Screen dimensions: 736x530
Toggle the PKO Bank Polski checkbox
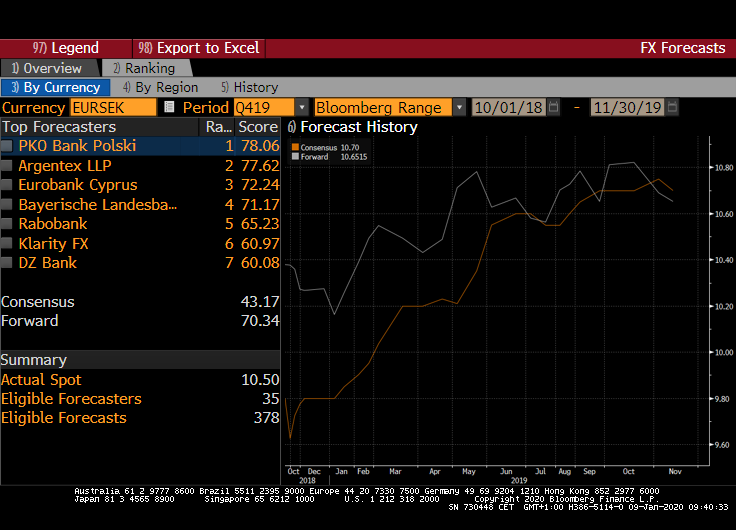8,146
